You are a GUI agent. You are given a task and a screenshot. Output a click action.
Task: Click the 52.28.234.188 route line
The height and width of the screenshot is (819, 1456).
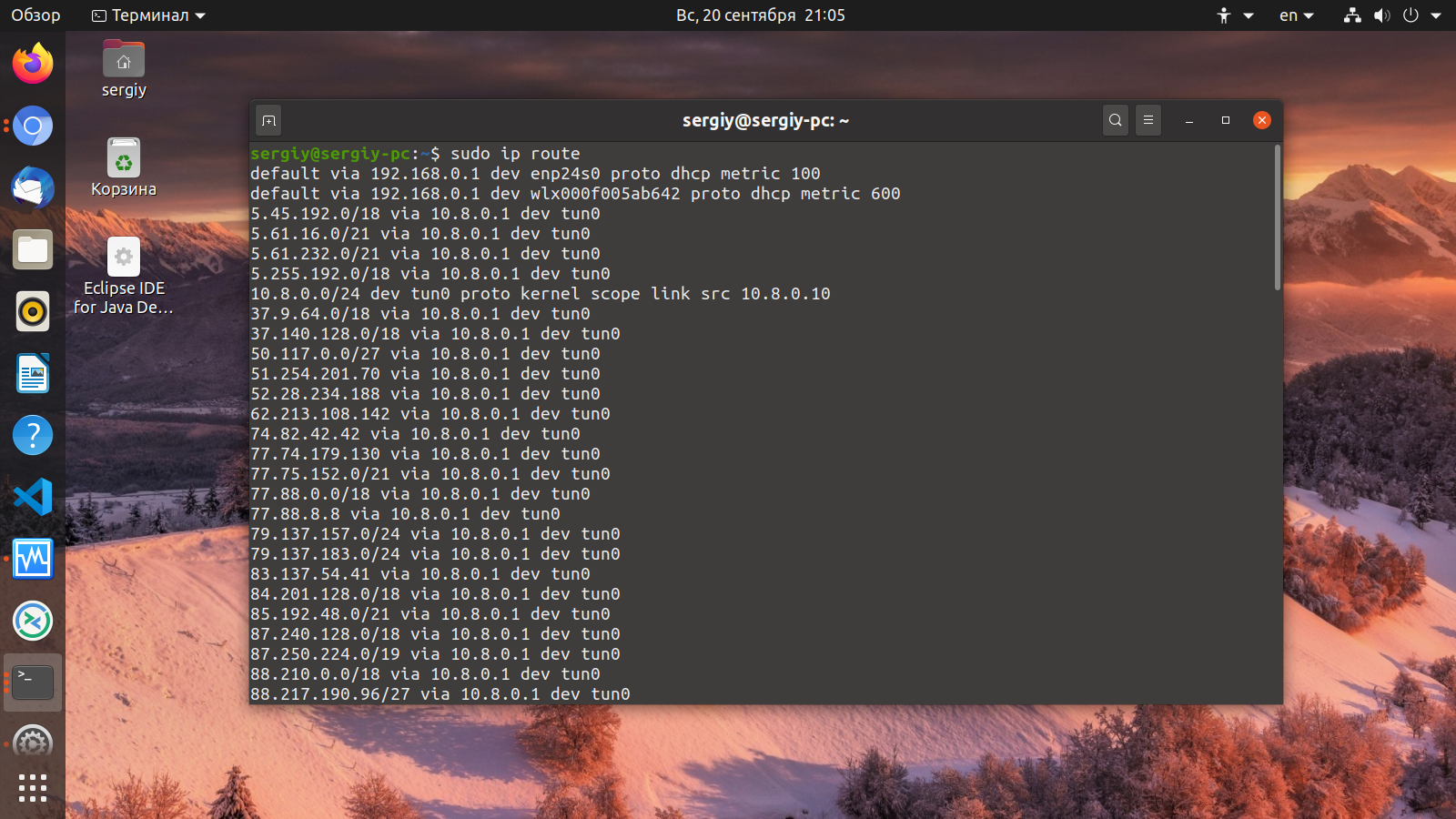(x=425, y=394)
